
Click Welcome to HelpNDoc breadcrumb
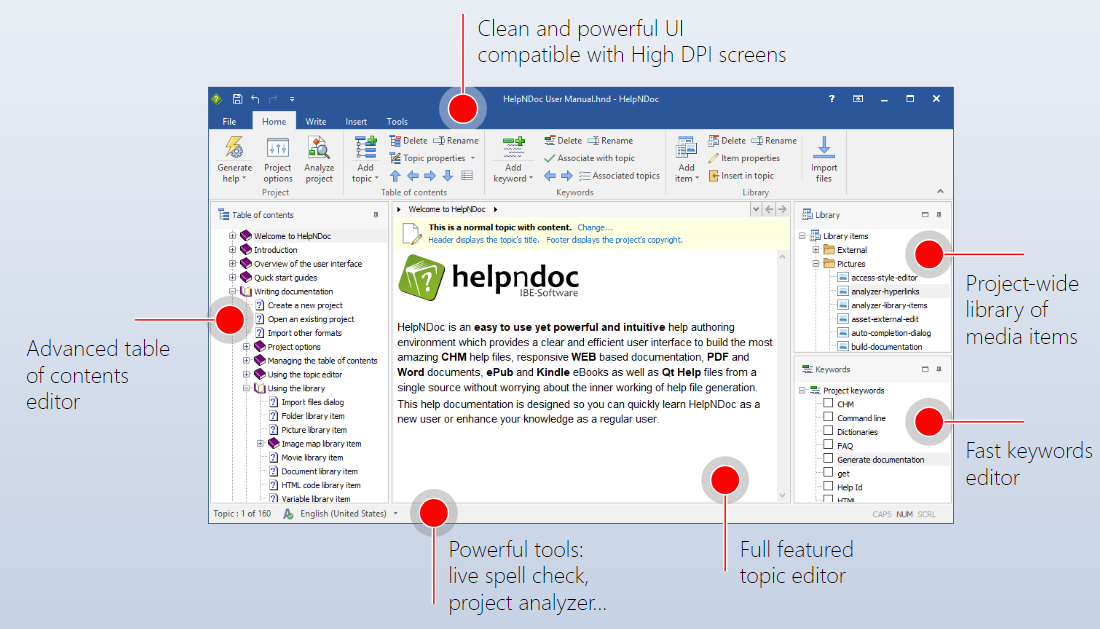(447, 209)
